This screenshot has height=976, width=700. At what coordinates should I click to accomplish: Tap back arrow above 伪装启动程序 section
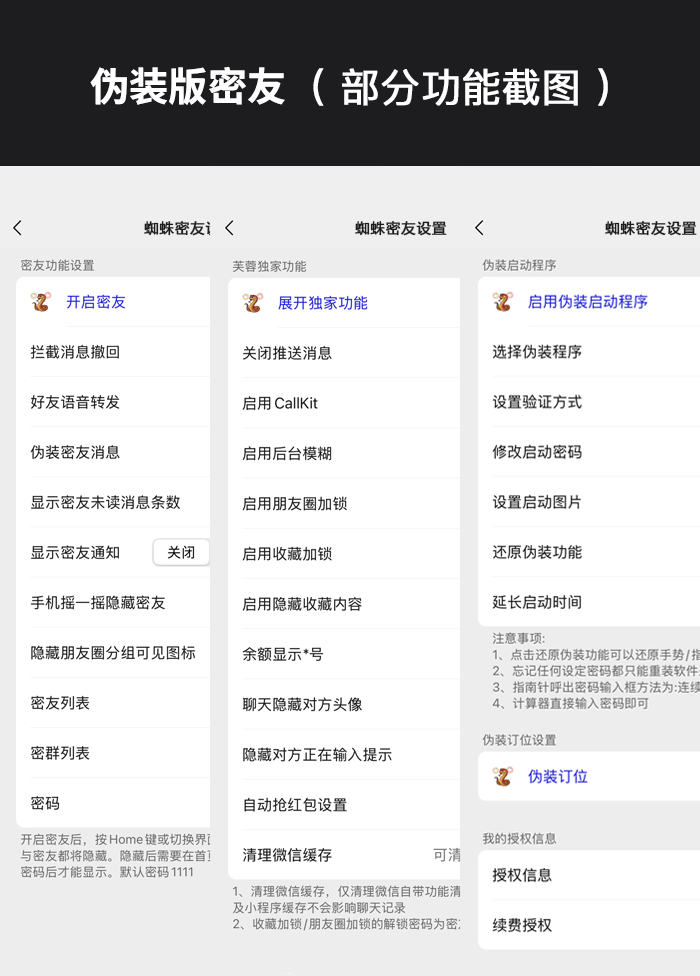[479, 228]
